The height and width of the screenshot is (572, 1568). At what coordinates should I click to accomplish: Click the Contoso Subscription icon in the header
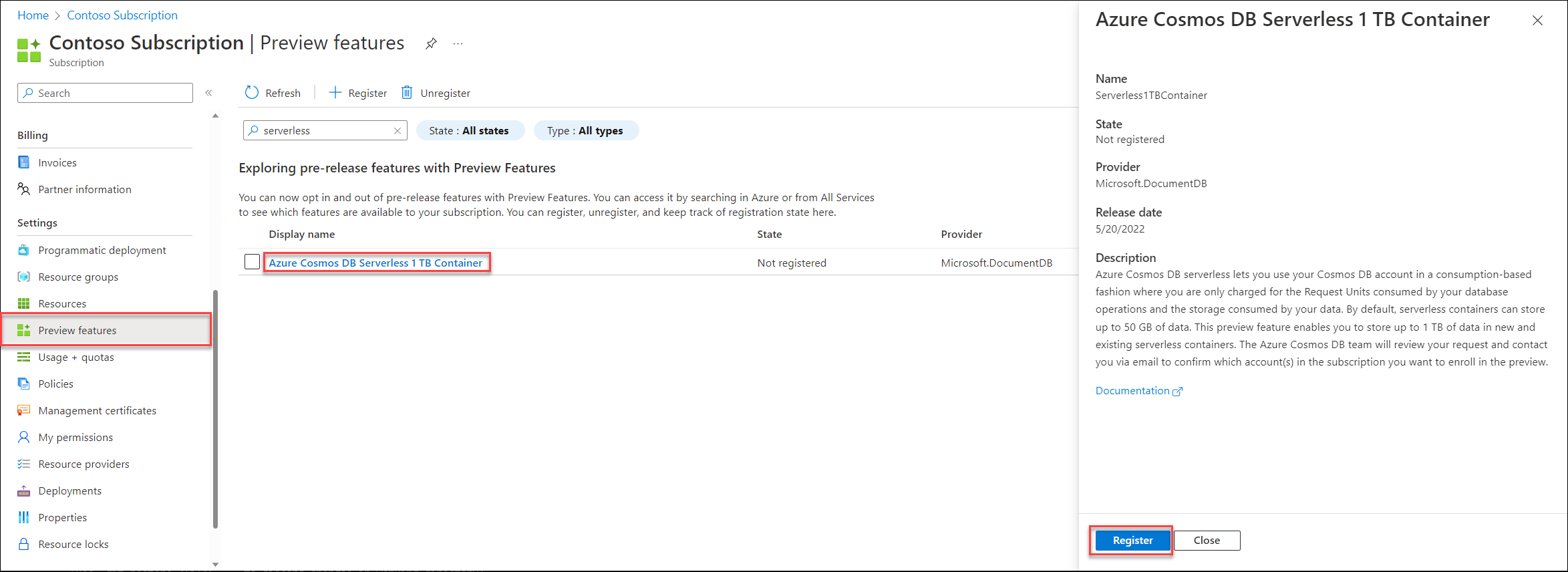pos(29,50)
